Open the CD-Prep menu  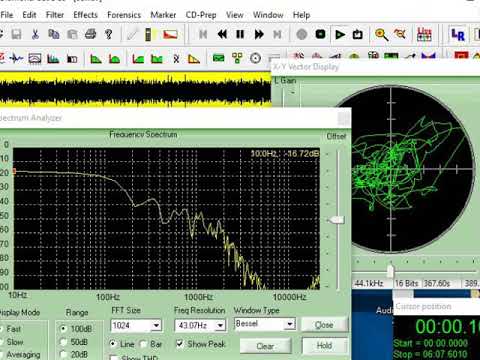[201, 15]
